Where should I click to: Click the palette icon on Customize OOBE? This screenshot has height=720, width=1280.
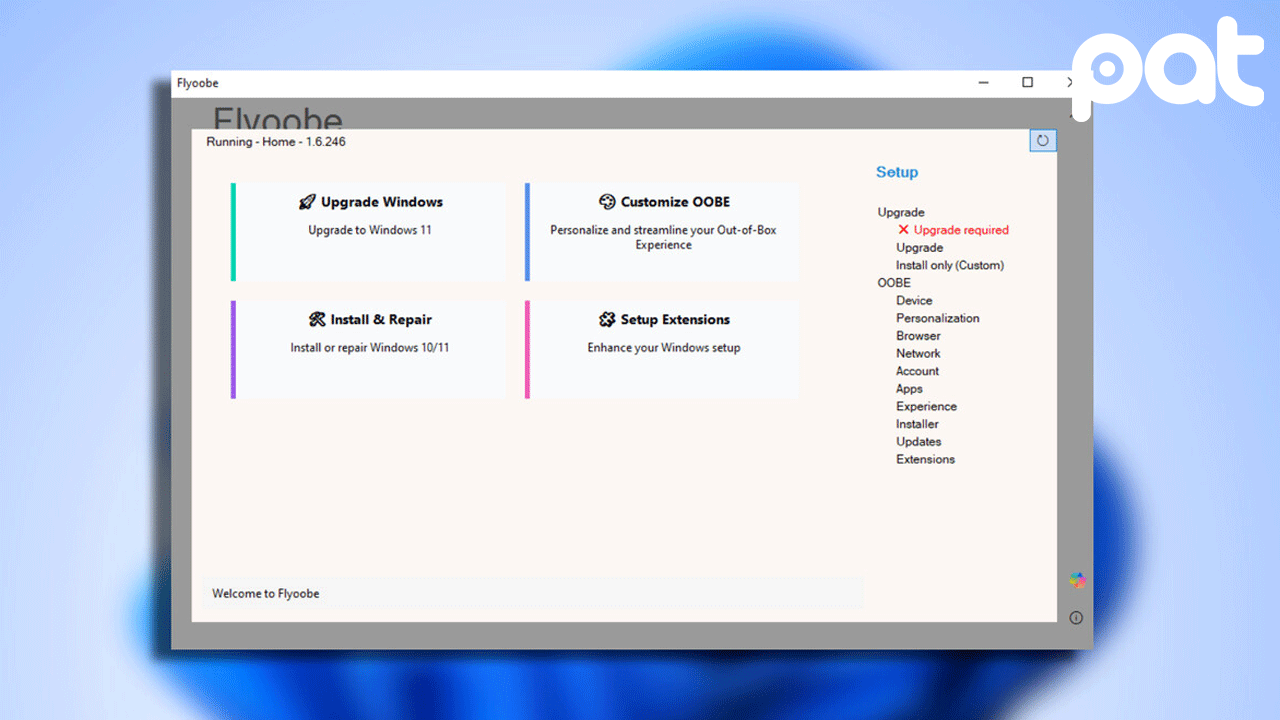click(x=607, y=202)
